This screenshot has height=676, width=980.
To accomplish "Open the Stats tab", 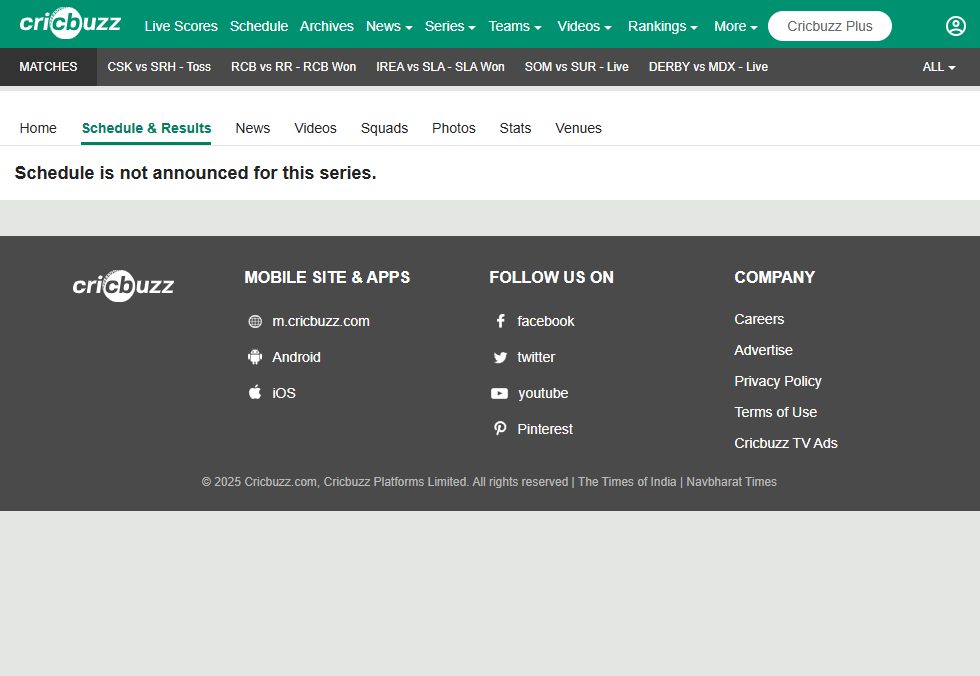I will click(515, 128).
